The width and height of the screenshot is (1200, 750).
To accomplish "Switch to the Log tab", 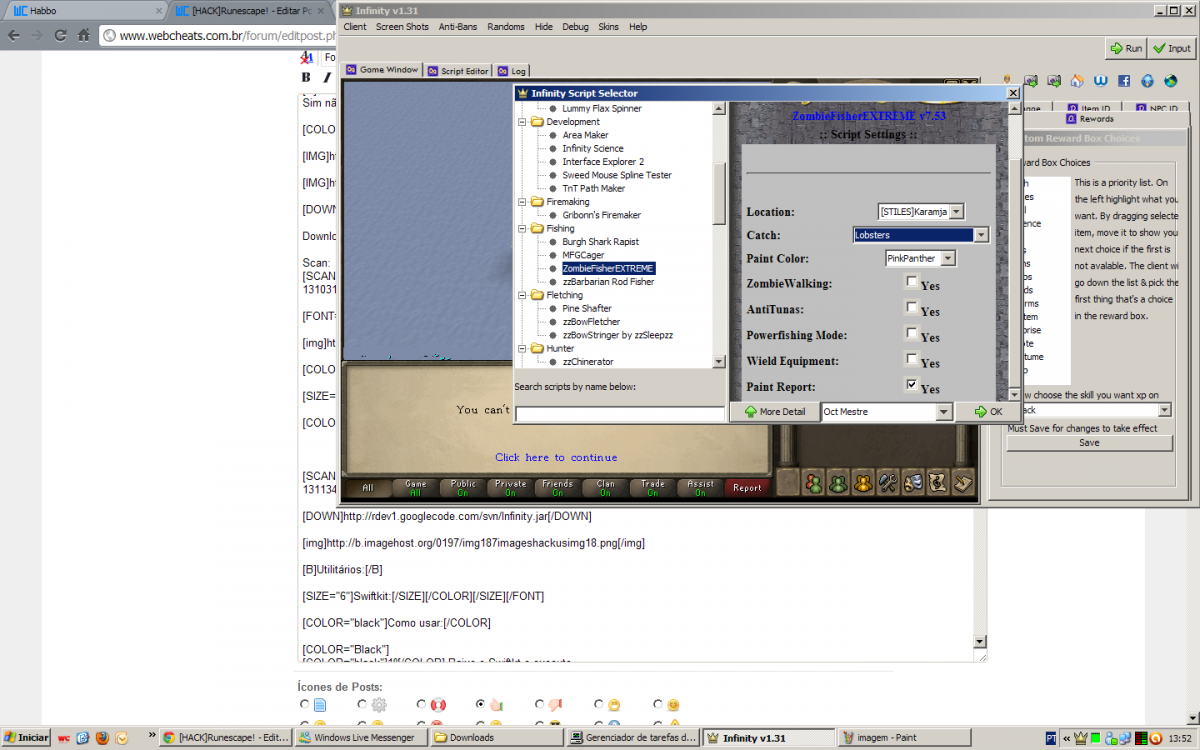I will [512, 71].
